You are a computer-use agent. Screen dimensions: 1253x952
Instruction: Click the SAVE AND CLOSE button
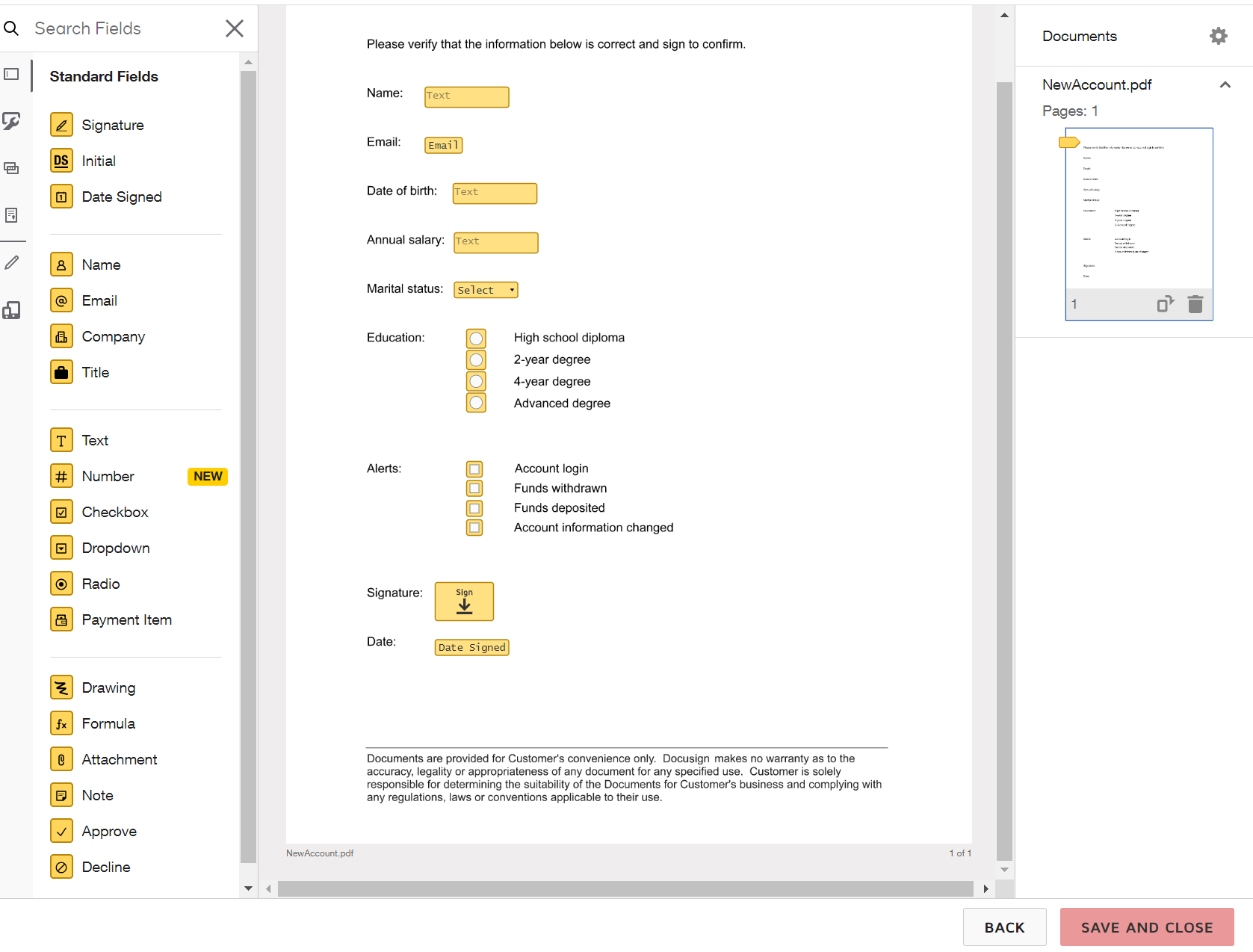pos(1146,927)
